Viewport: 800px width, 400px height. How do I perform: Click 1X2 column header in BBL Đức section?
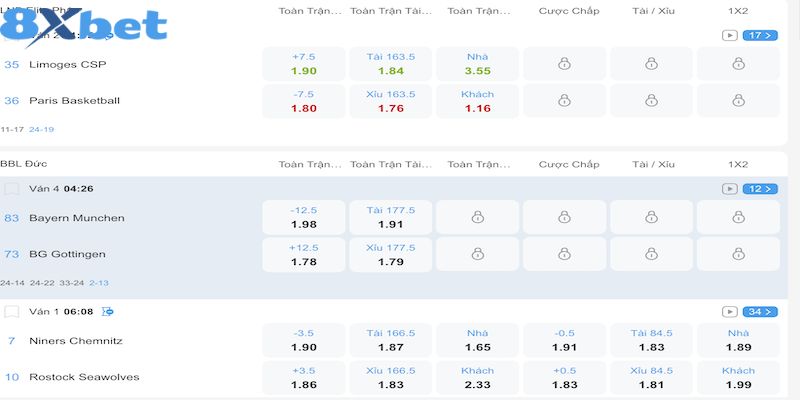(x=738, y=164)
